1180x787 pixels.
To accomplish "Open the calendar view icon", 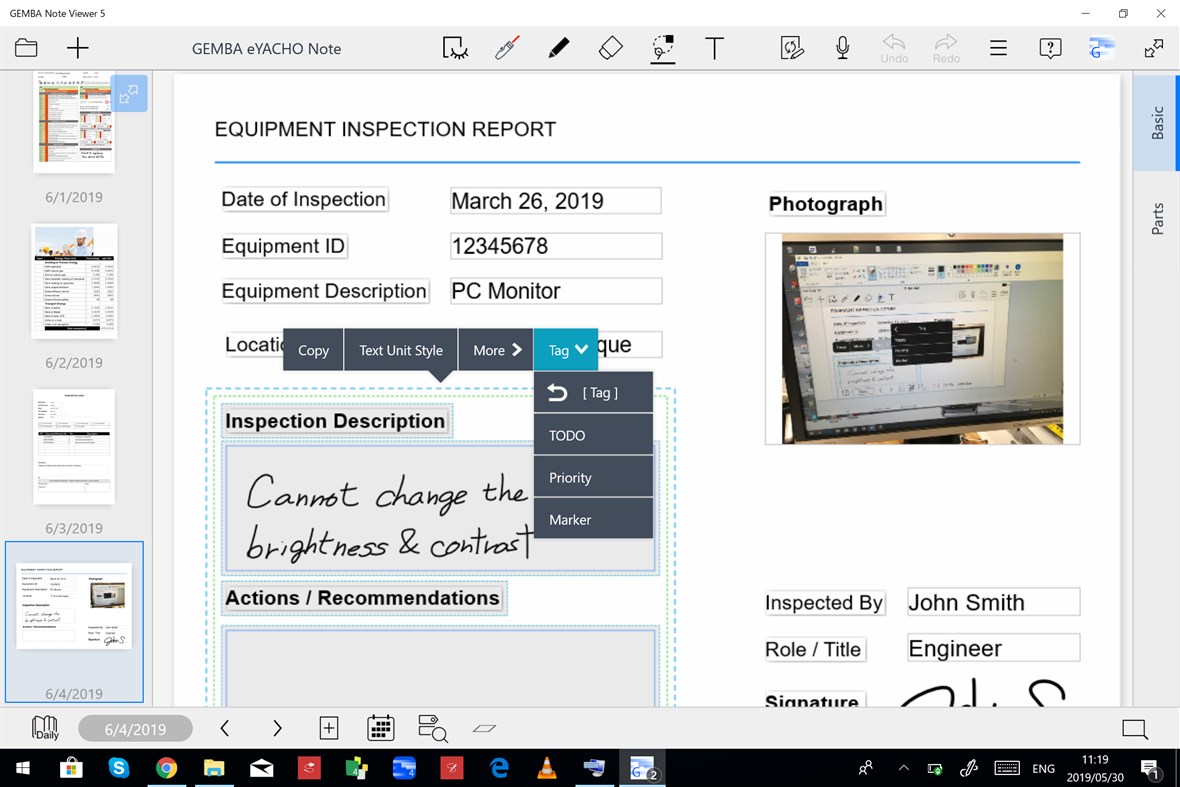I will [380, 728].
